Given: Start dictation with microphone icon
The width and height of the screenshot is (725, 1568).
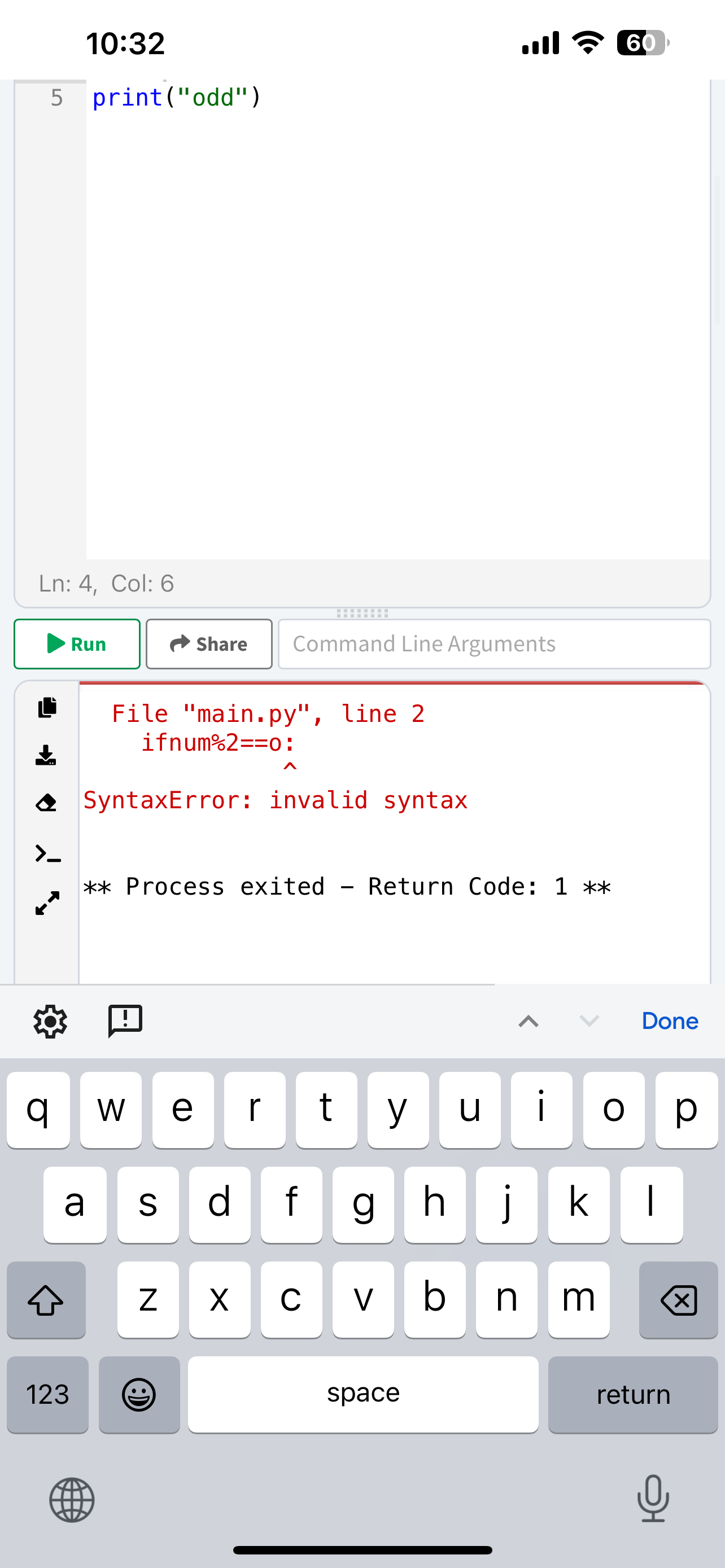Looking at the screenshot, I should pos(653,1498).
